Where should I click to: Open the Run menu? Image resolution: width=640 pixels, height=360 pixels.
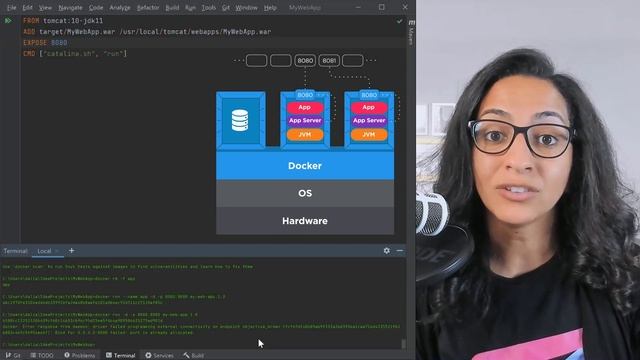click(x=190, y=7)
